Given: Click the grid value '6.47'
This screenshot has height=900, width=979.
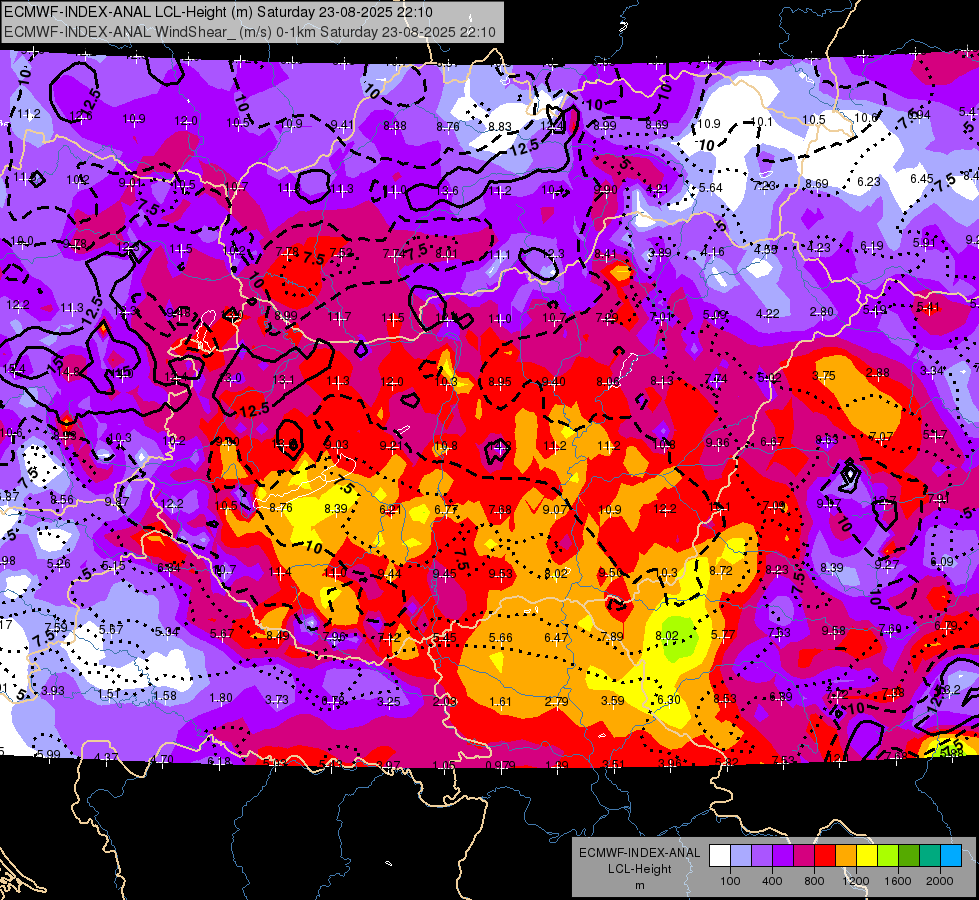Looking at the screenshot, I should 556,637.
